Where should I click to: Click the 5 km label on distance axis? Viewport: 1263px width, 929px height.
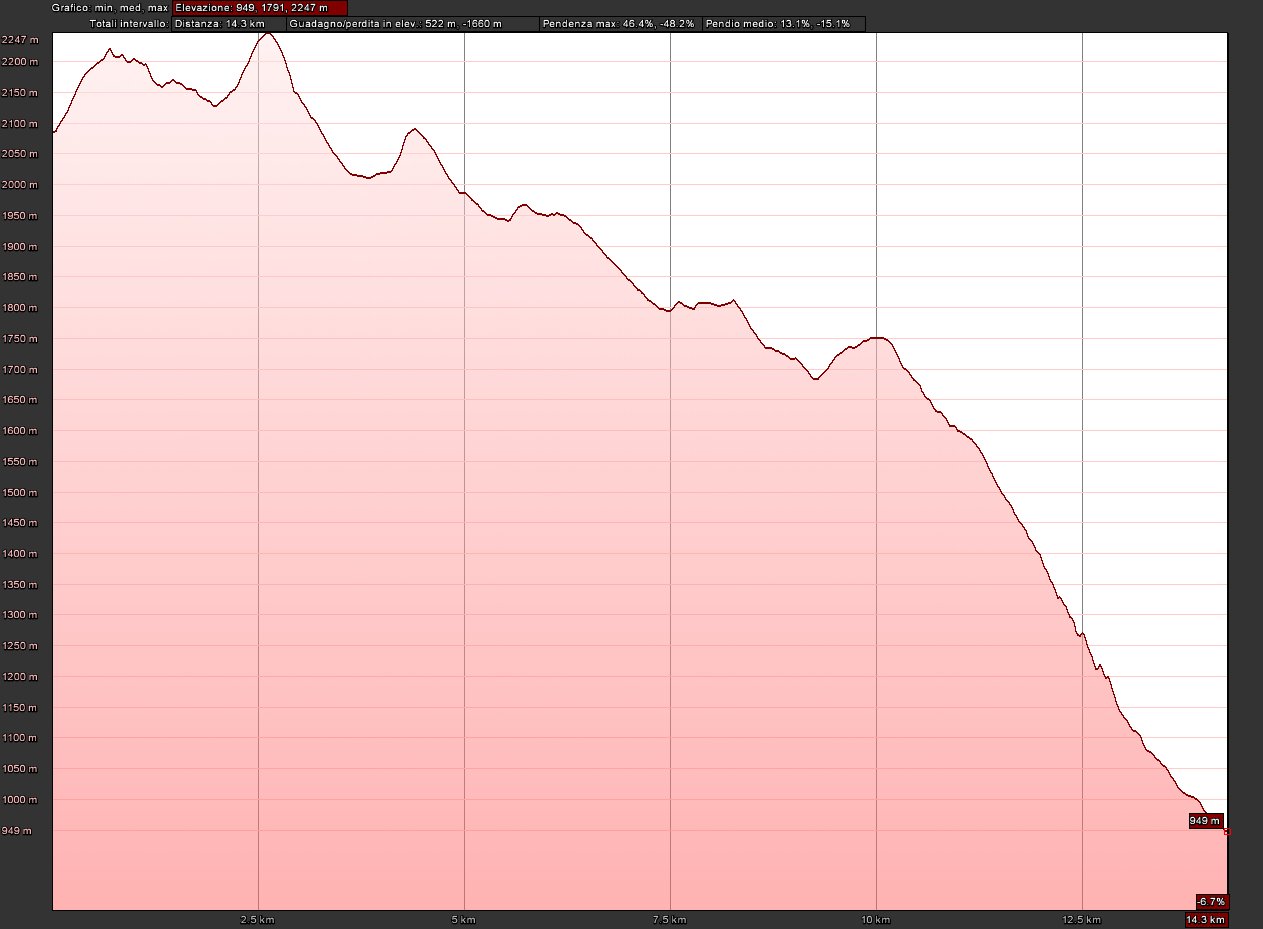464,919
